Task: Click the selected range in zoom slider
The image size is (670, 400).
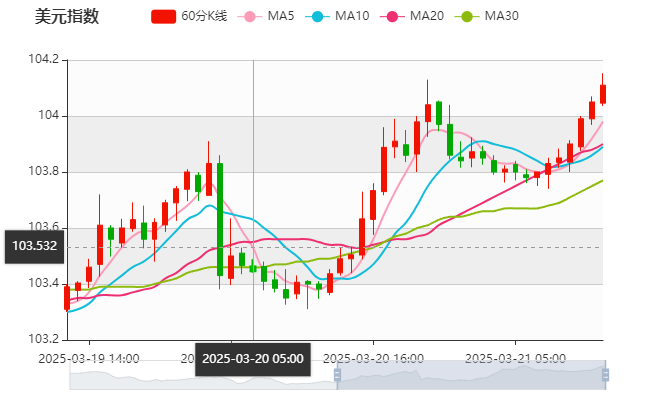Action: (468, 374)
